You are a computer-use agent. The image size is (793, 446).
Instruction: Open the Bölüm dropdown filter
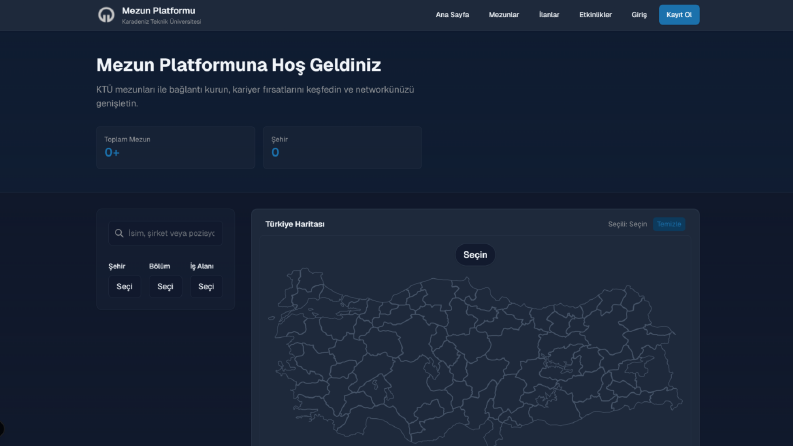pos(165,286)
